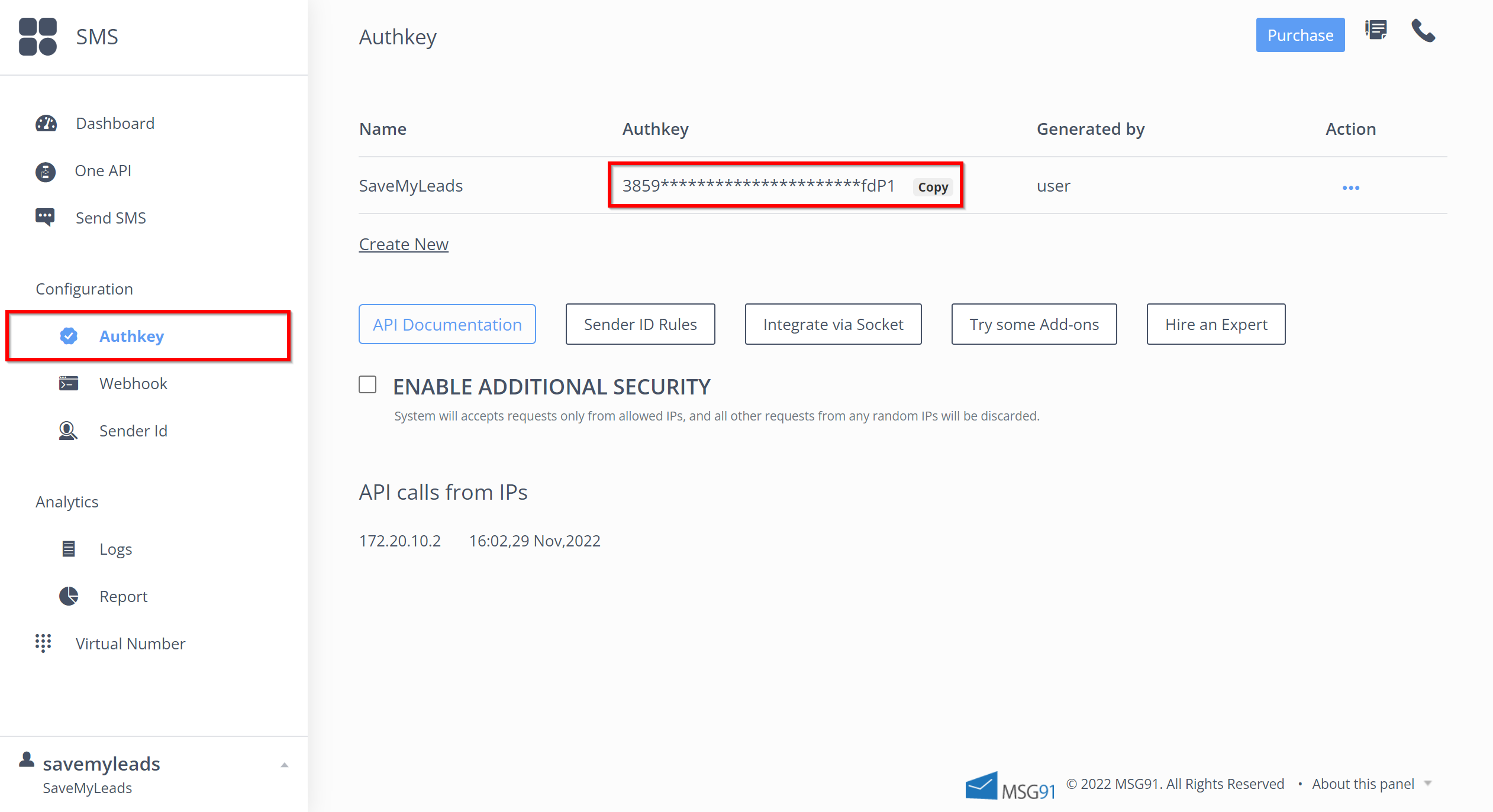This screenshot has height=812, width=1493.
Task: Click the About this panel link
Action: 1363,784
